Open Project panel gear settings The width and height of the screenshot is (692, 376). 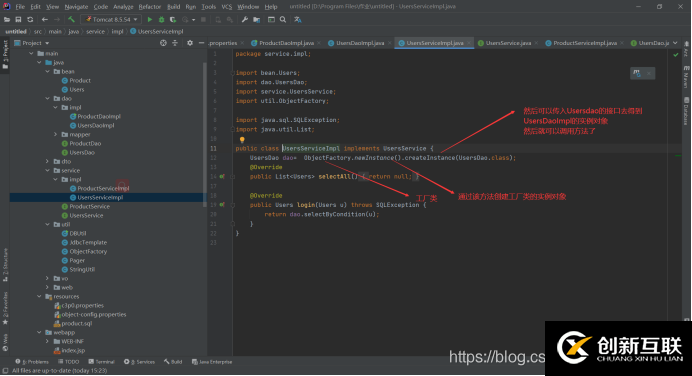point(190,43)
